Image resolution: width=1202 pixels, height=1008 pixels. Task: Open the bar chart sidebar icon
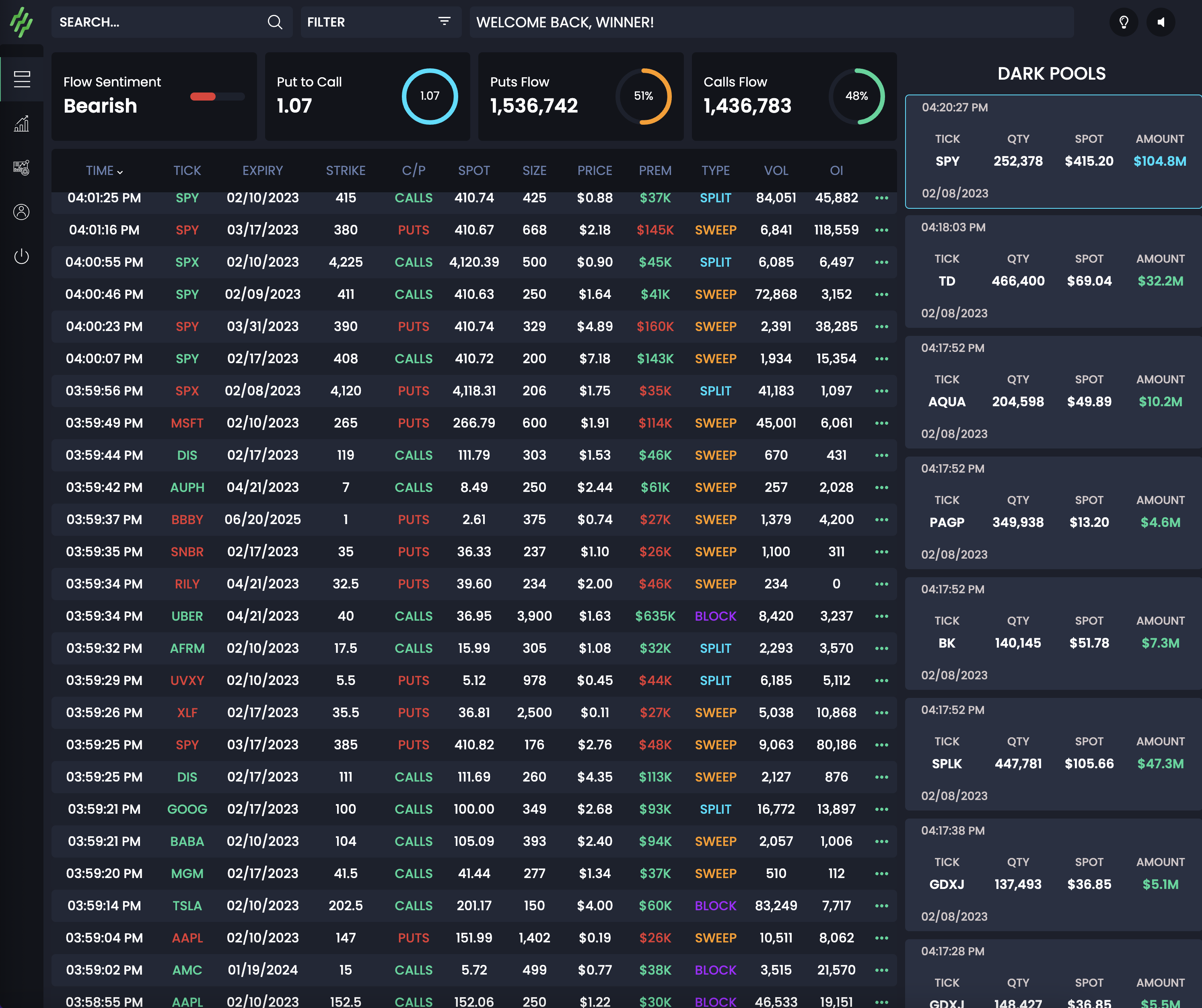pos(22,123)
